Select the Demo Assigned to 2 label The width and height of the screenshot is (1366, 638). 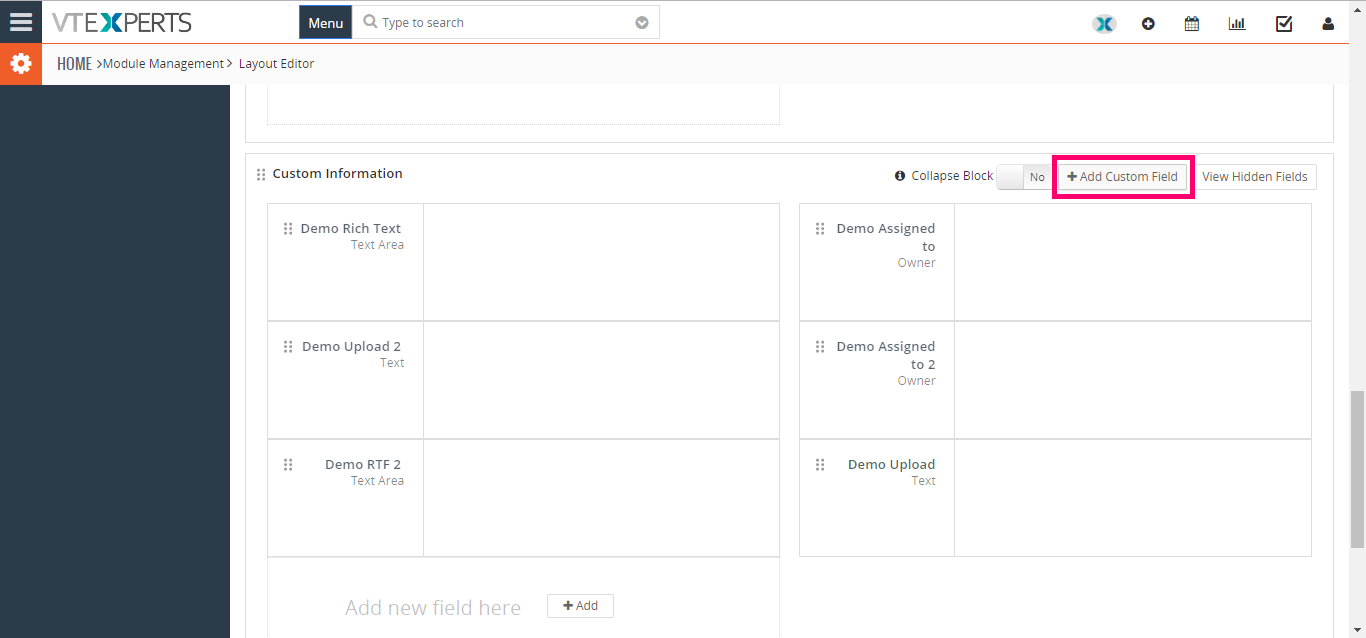[x=886, y=356]
